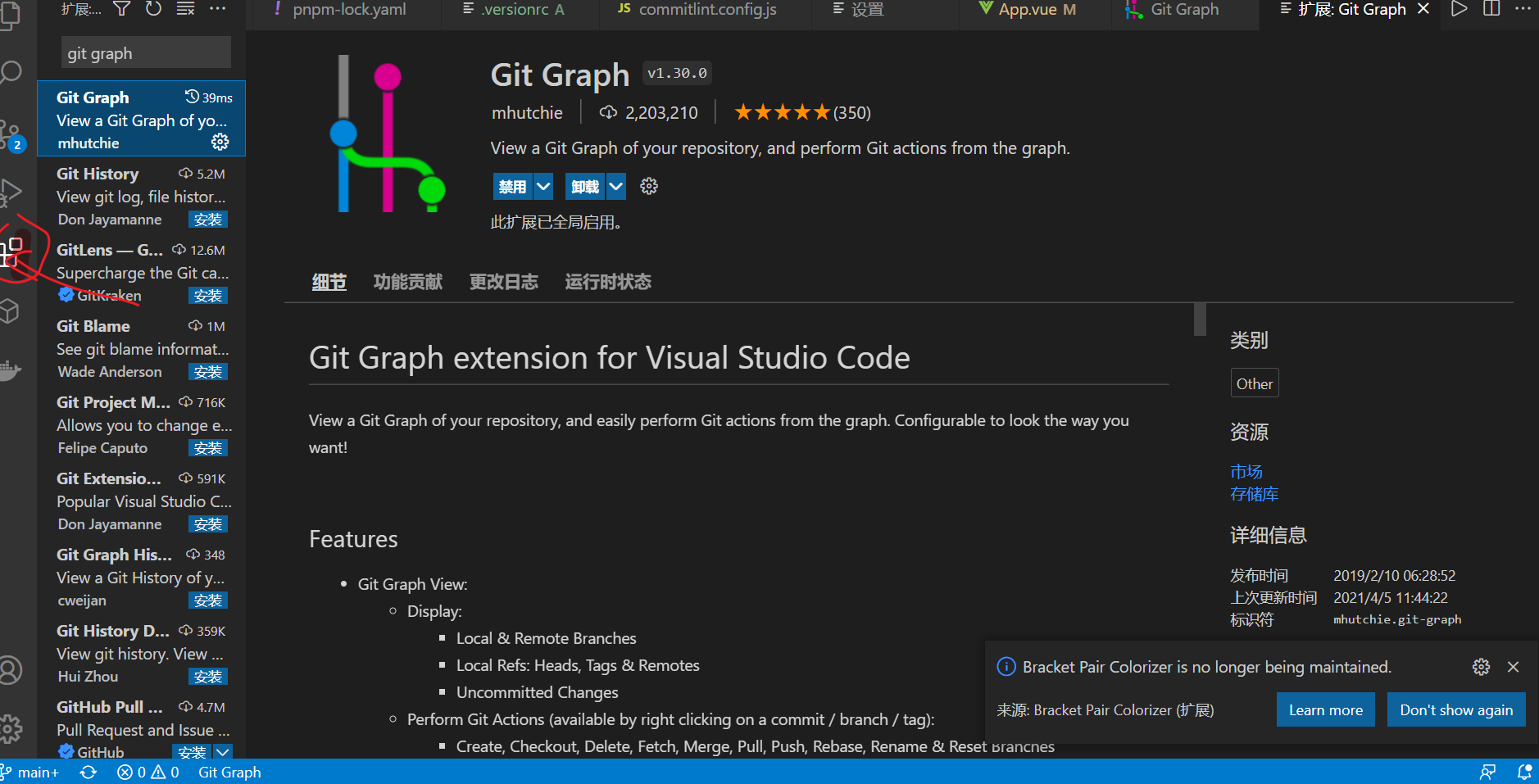Click the mhutchie publisher link
This screenshot has height=784, width=1539.
527,112
